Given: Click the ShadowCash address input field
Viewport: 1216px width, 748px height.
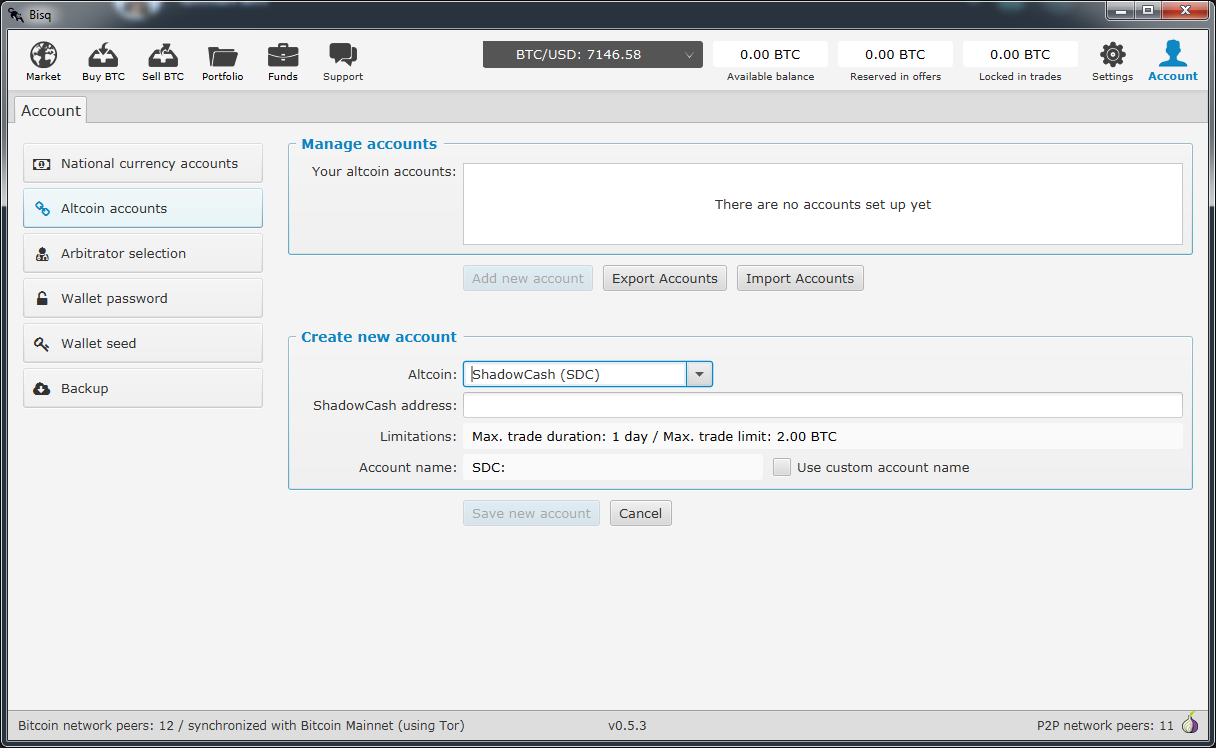Looking at the screenshot, I should click(823, 405).
